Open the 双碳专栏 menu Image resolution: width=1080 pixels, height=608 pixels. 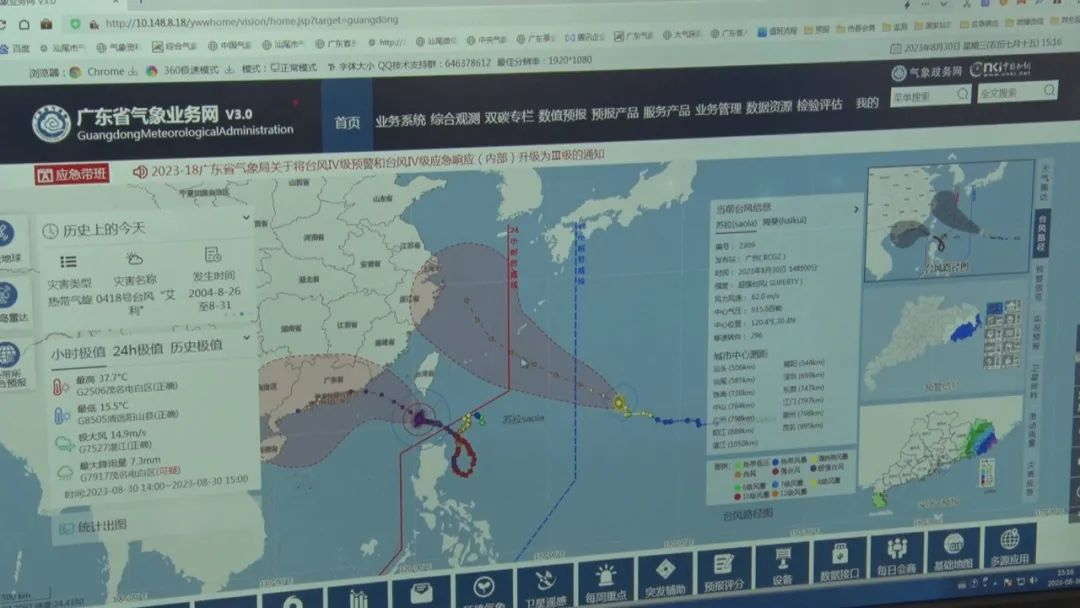pos(508,116)
